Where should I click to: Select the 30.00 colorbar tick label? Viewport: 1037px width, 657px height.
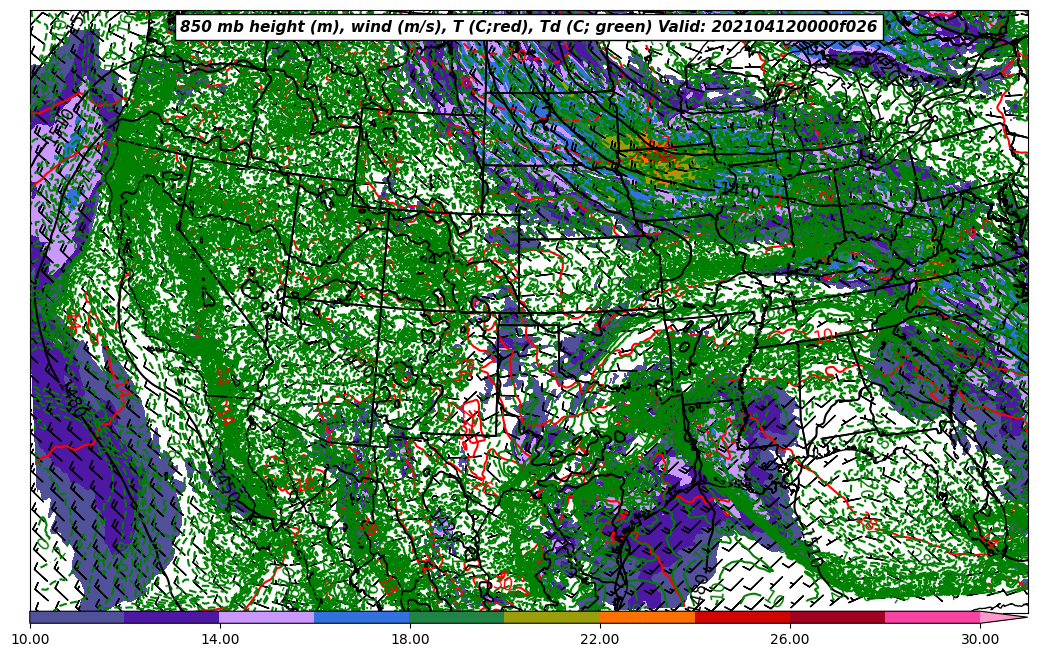click(x=980, y=639)
